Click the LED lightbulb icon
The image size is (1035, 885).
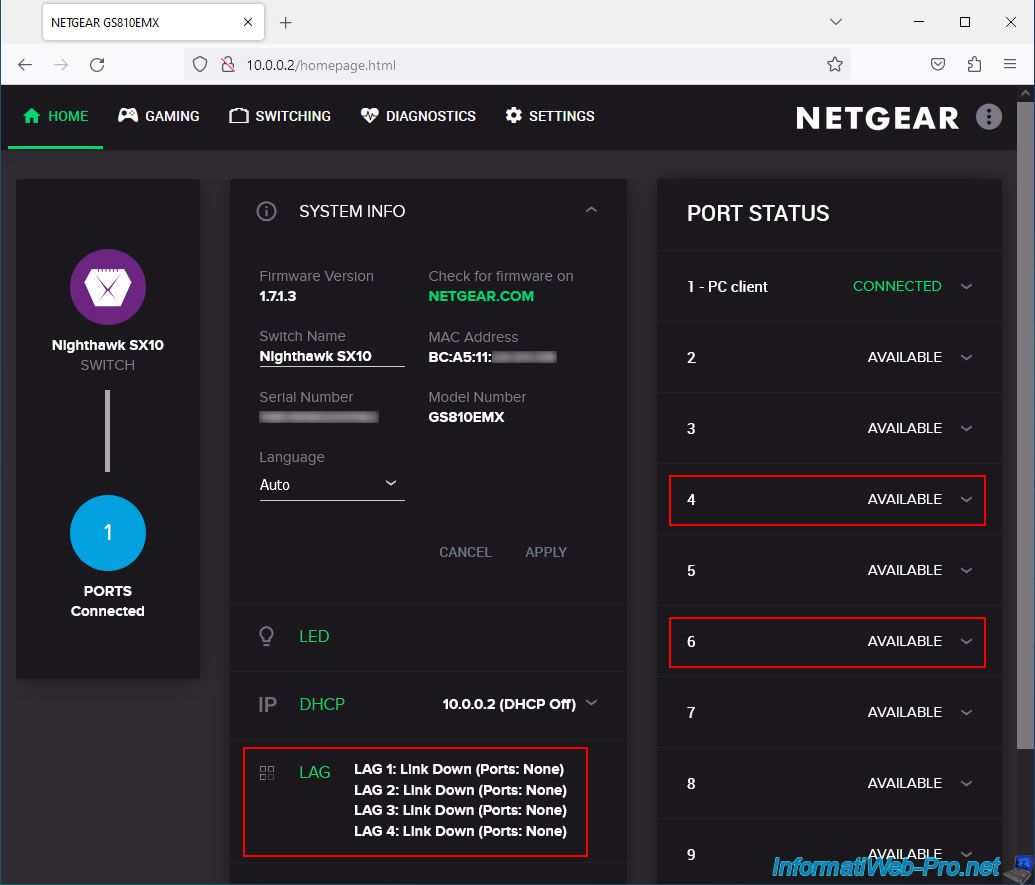pyautogui.click(x=266, y=636)
